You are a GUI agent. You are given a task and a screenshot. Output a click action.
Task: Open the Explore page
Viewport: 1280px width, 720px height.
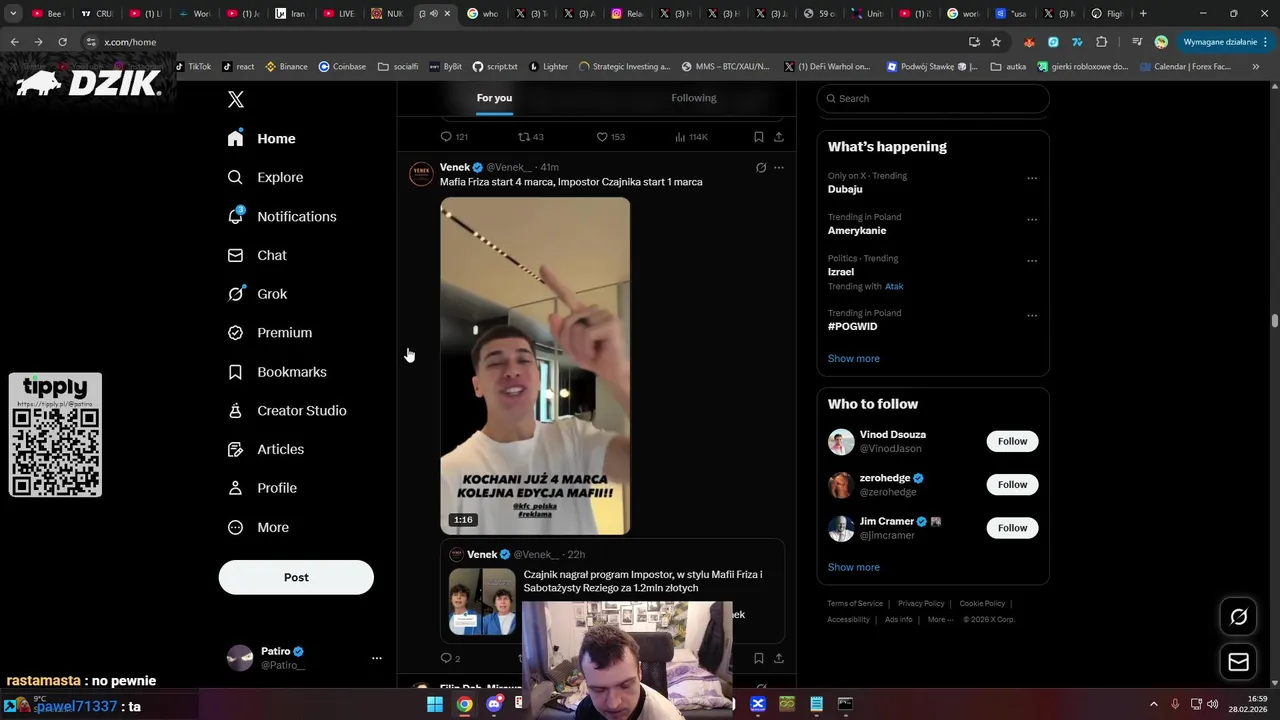point(266,177)
